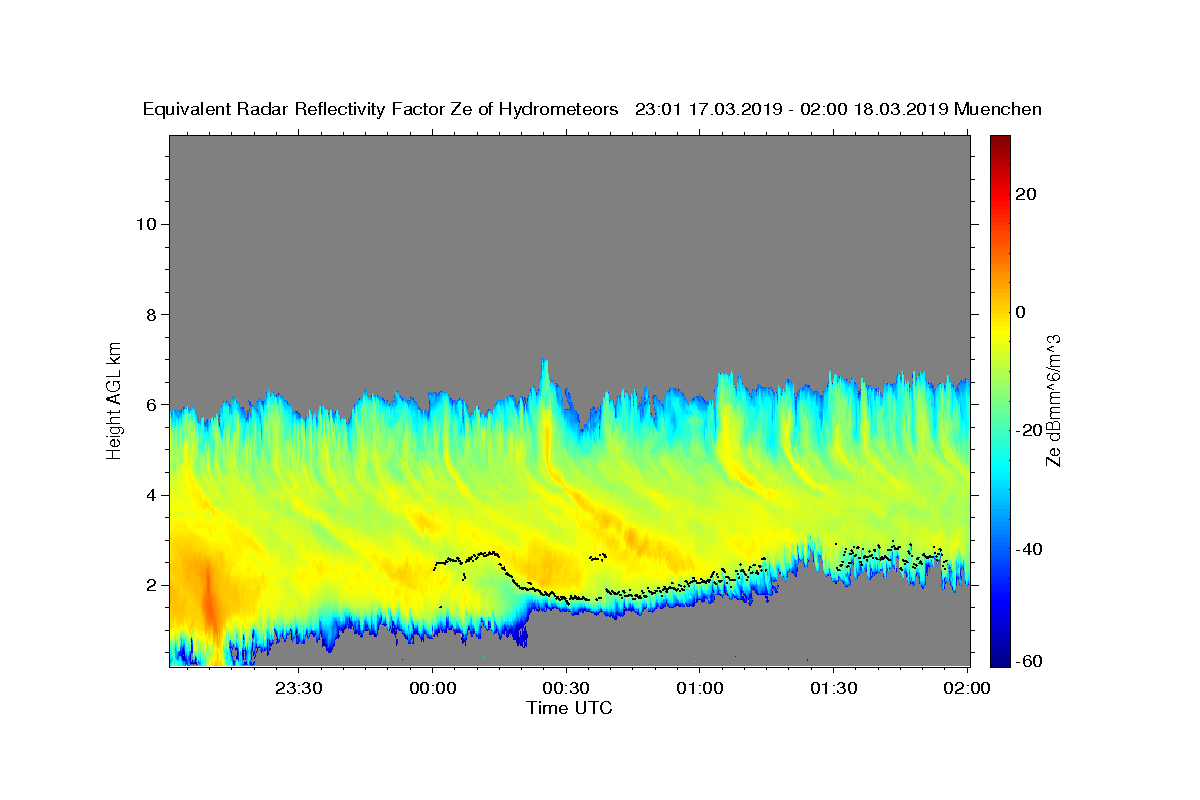Click the 23:30 time axis label
Image resolution: width=1200 pixels, height=800 pixels.
coord(298,688)
